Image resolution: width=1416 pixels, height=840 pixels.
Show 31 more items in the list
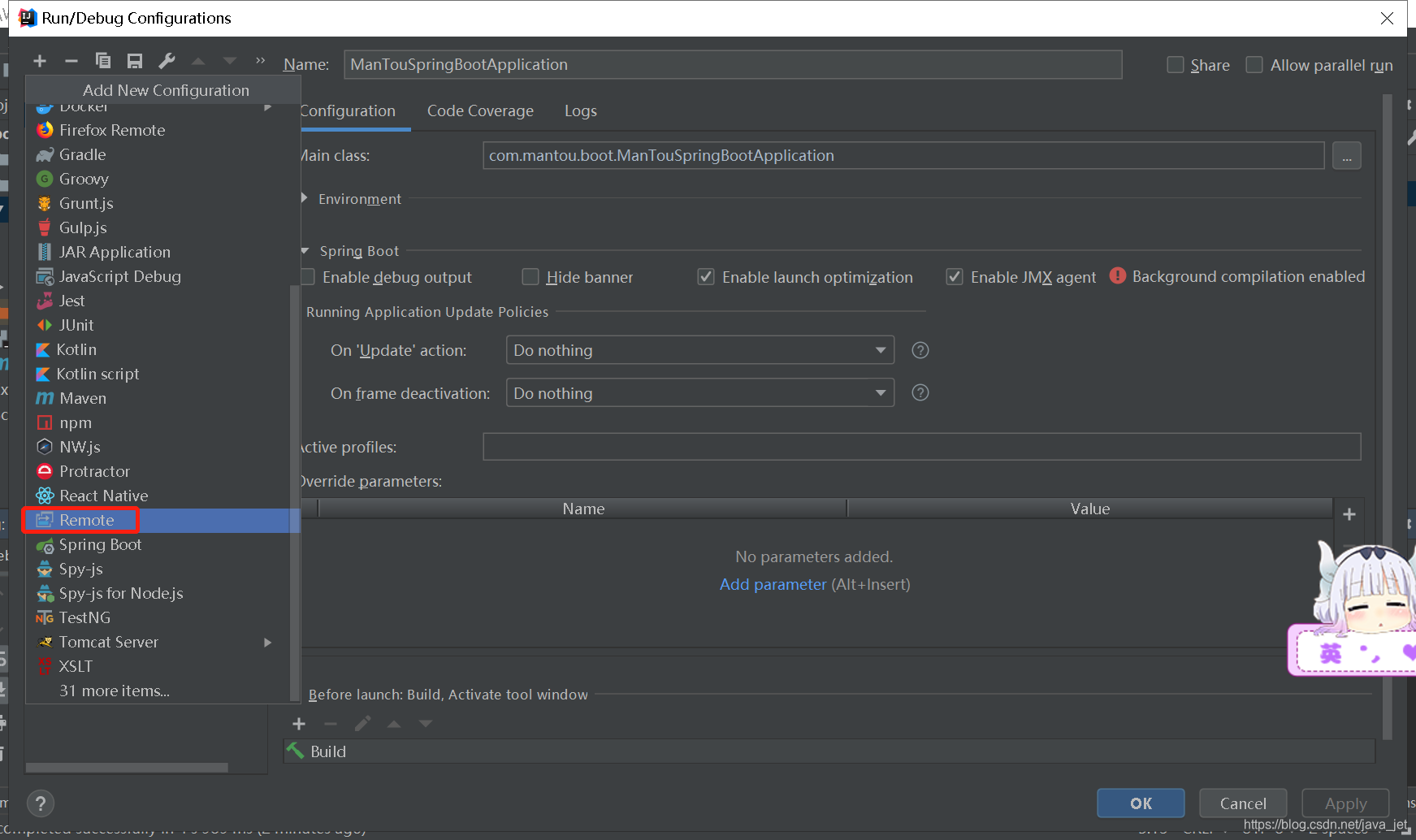[x=115, y=691]
